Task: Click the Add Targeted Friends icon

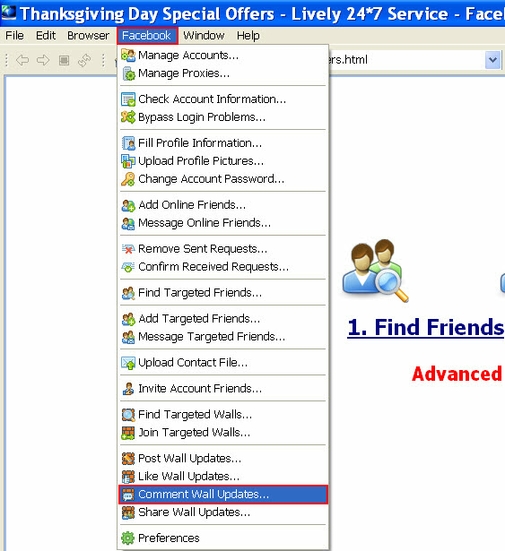Action: pos(128,319)
